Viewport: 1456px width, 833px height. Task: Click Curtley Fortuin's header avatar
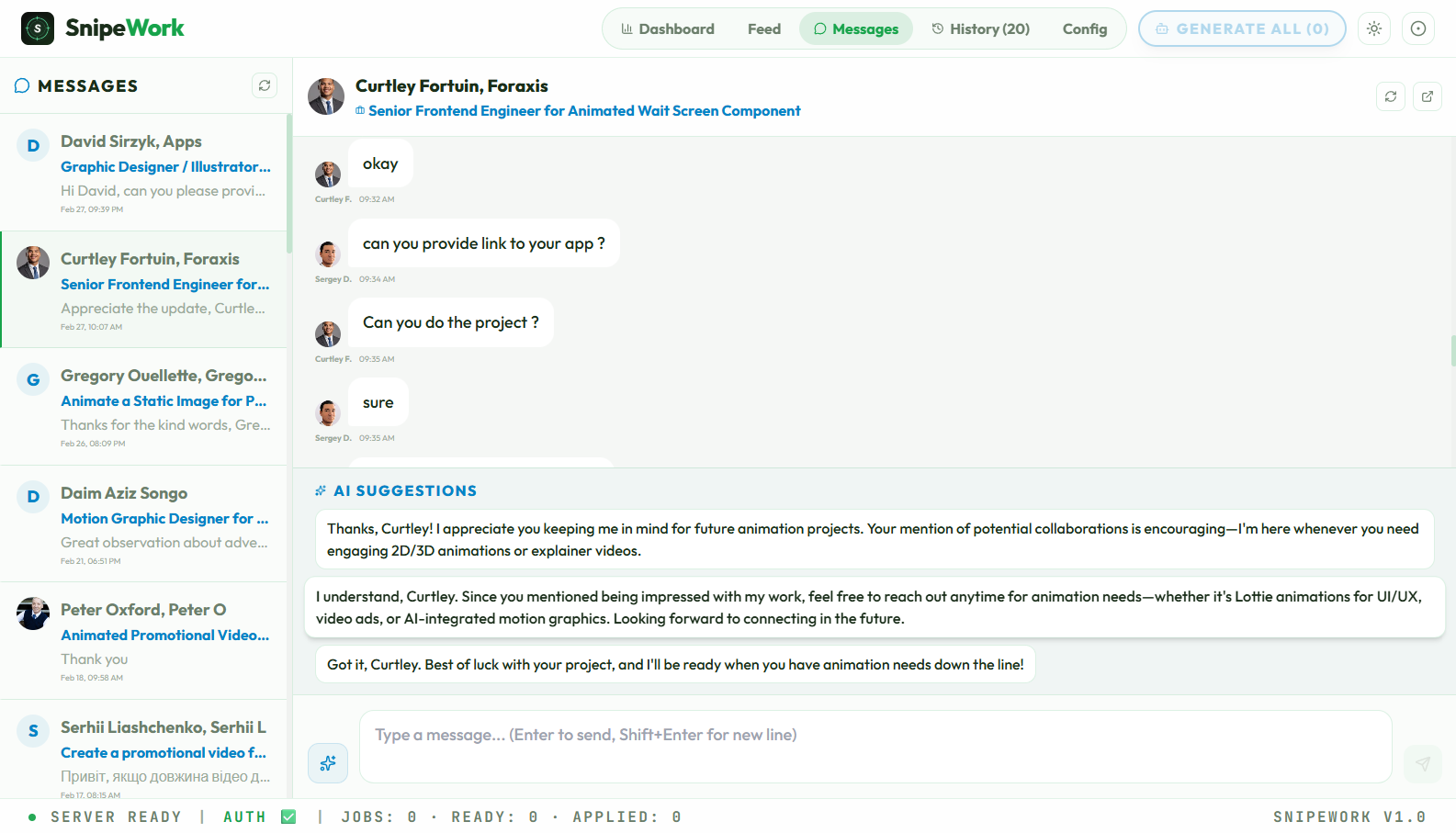326,96
